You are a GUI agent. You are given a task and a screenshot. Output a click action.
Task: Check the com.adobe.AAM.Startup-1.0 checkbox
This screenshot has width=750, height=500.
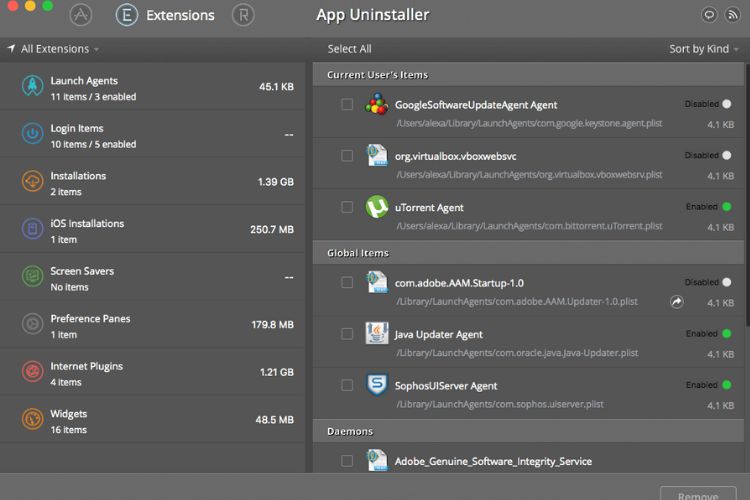click(347, 283)
